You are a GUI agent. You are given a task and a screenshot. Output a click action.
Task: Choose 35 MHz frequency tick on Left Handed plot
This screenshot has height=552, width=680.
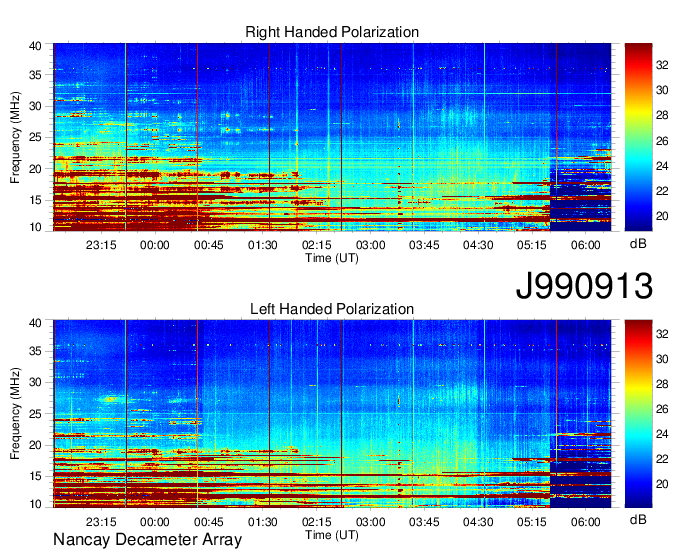(35, 351)
